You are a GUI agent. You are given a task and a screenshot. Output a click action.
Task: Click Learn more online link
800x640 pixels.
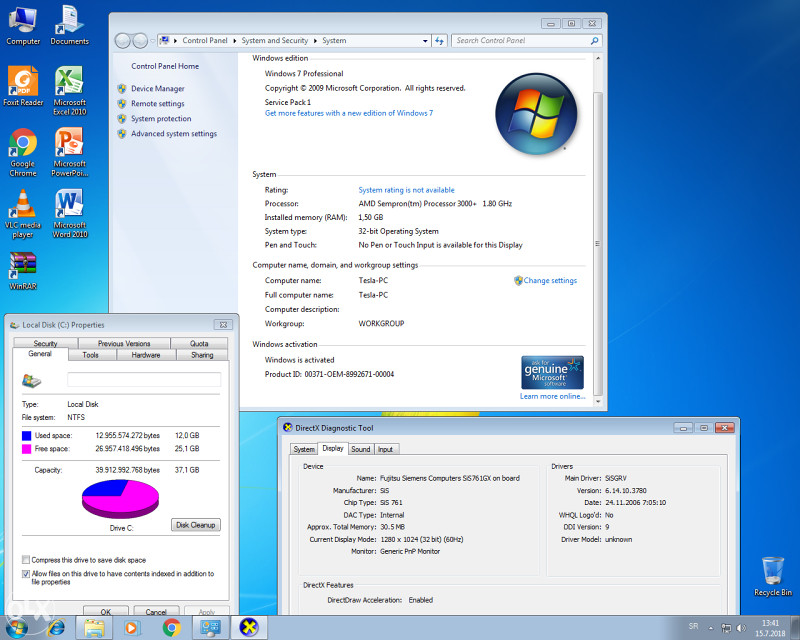click(552, 397)
